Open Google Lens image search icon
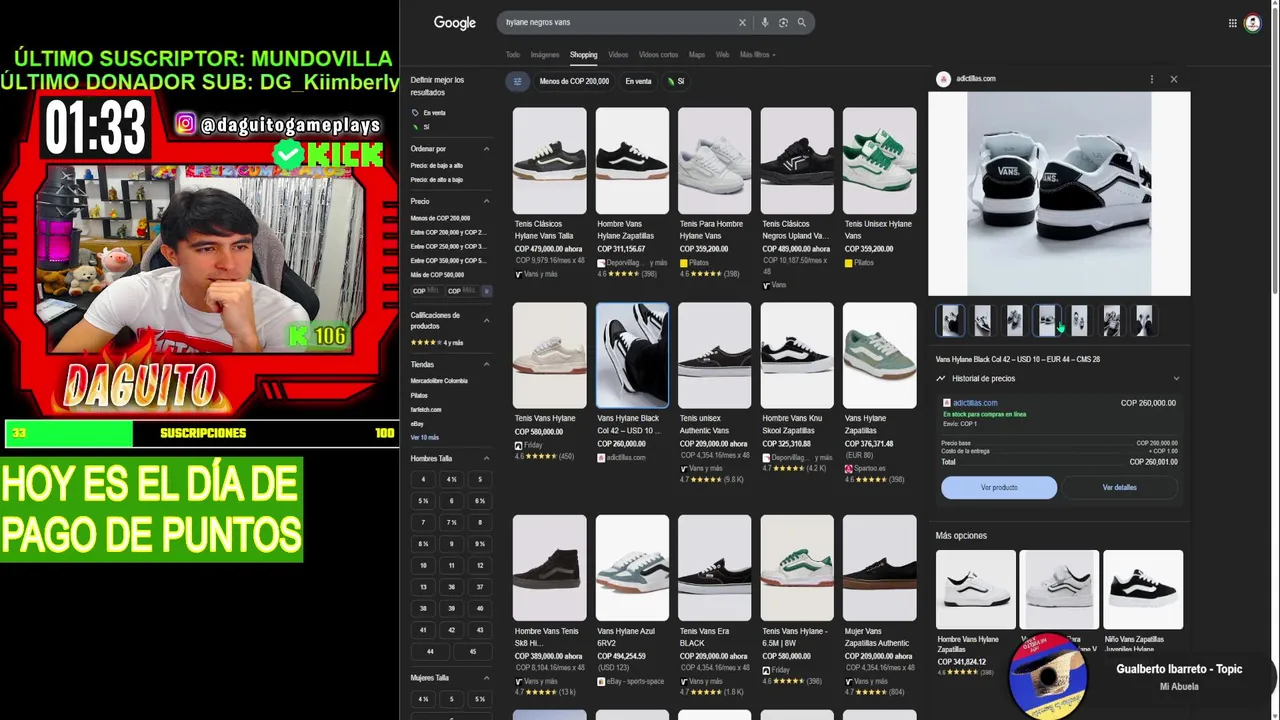Viewport: 1280px width, 720px height. pos(783,22)
